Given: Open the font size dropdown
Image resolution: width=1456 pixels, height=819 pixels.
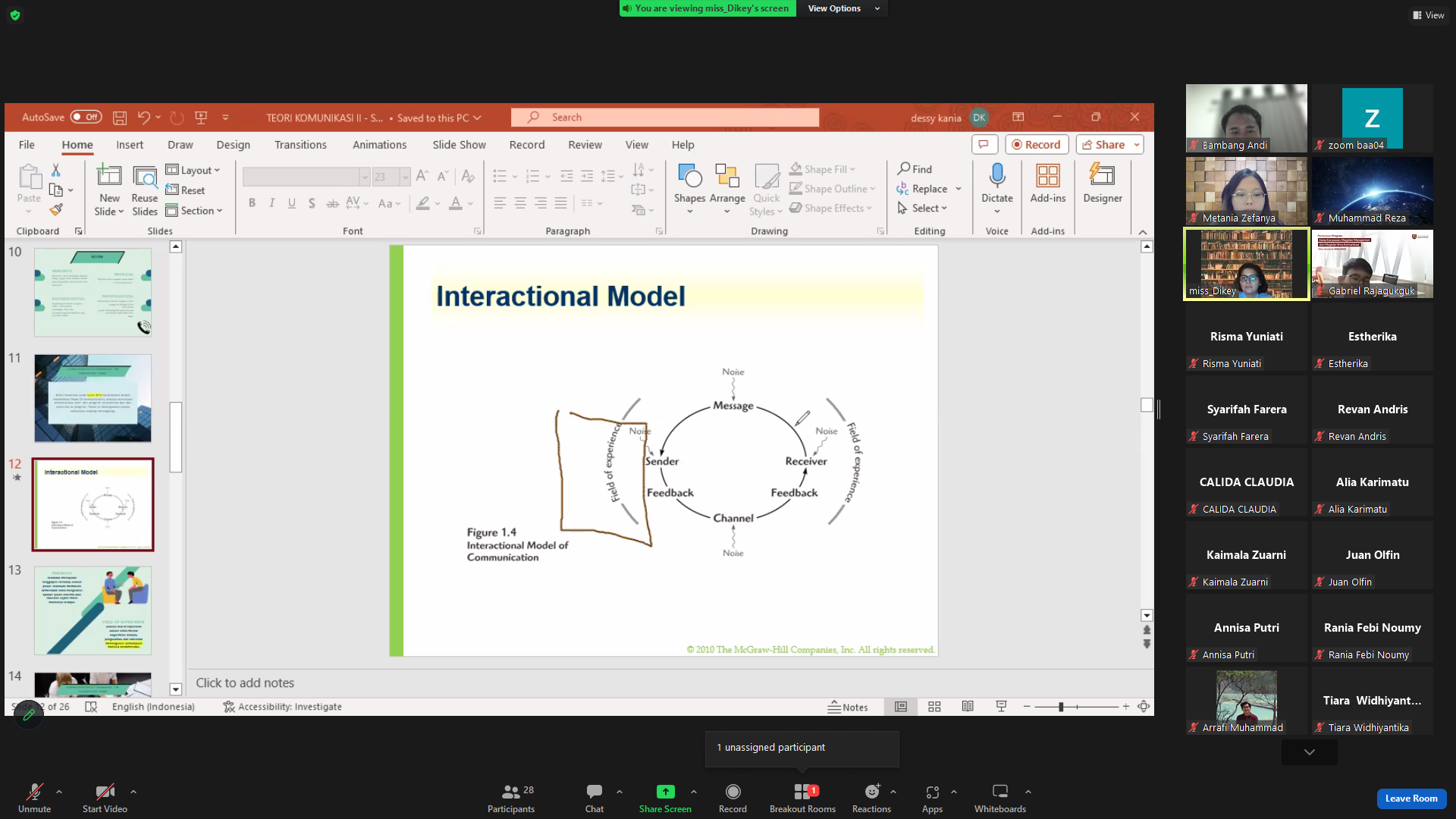Looking at the screenshot, I should click(406, 177).
